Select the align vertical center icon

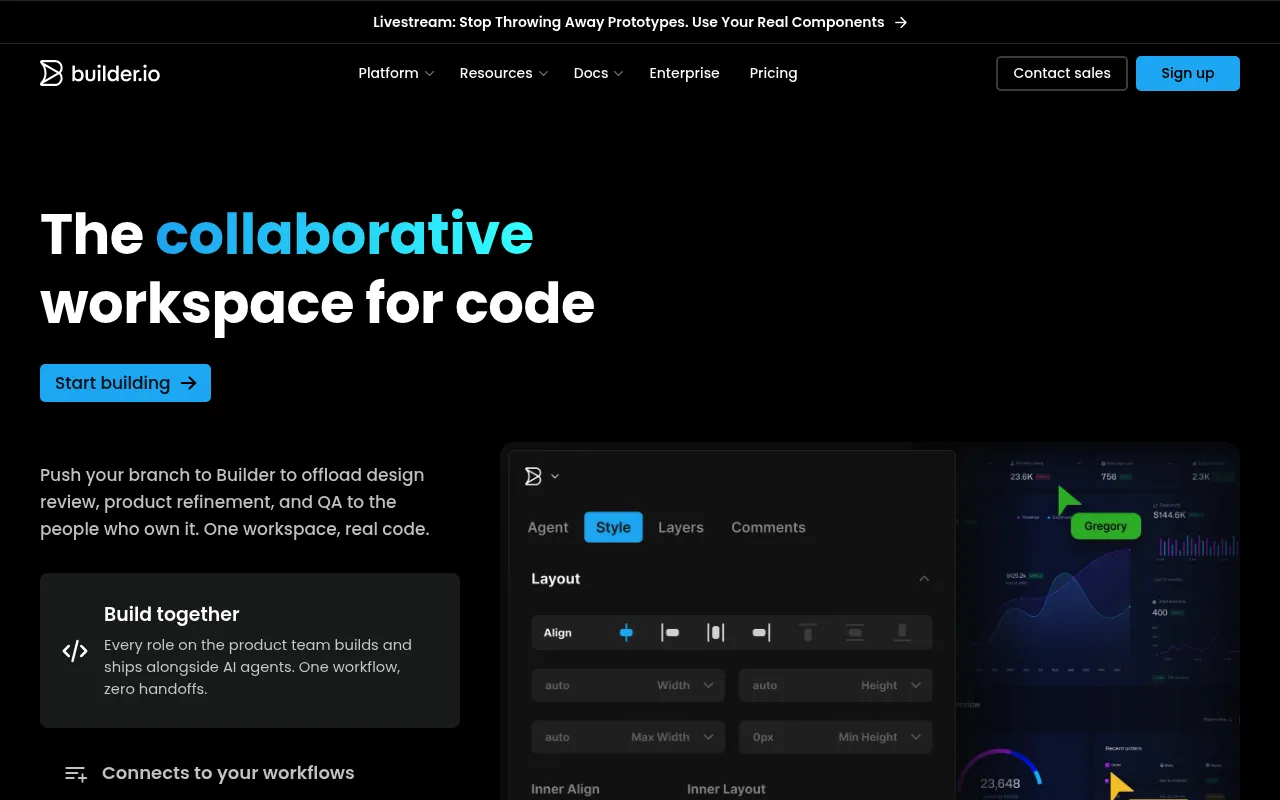855,632
